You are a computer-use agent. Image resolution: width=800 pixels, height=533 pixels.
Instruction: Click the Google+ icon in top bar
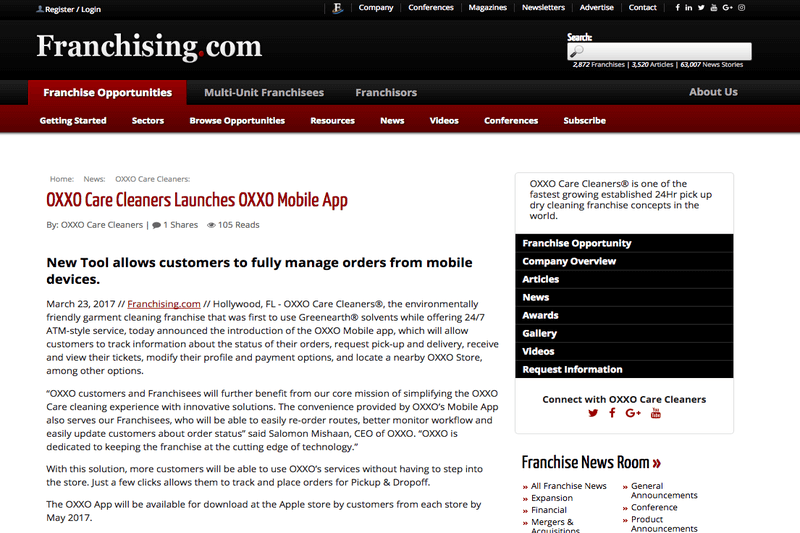[728, 8]
